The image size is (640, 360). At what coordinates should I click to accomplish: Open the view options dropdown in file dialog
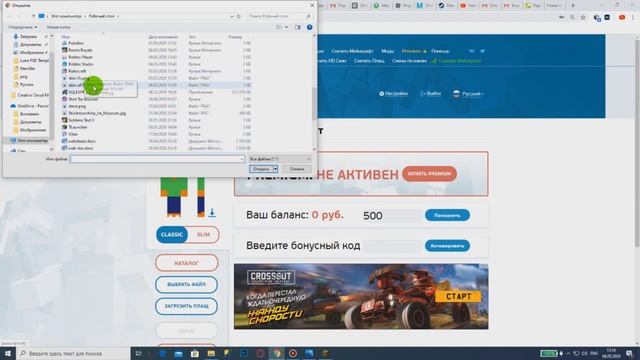pyautogui.click(x=286, y=27)
